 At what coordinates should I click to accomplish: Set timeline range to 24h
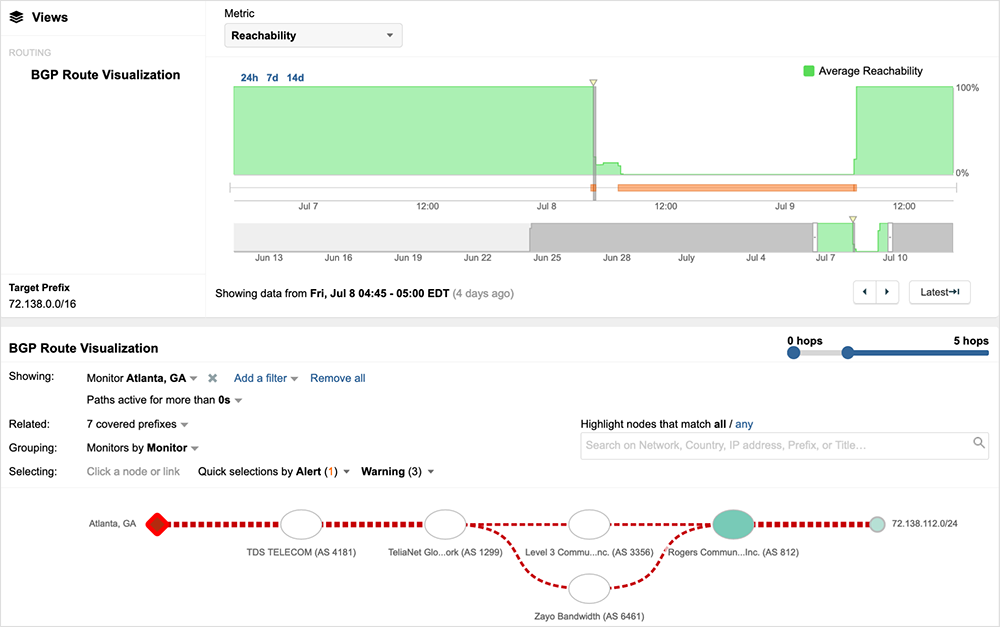(250, 77)
